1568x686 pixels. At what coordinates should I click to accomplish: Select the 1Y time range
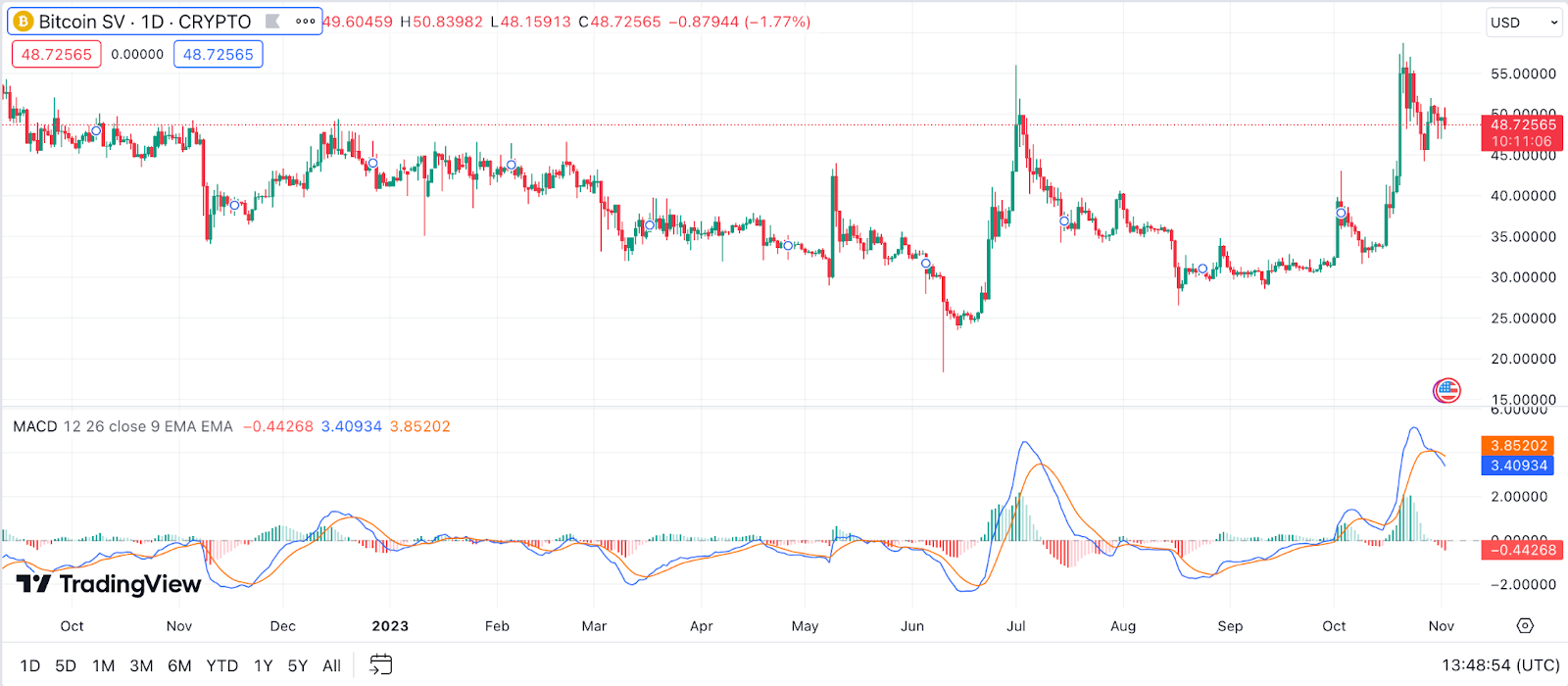click(263, 665)
